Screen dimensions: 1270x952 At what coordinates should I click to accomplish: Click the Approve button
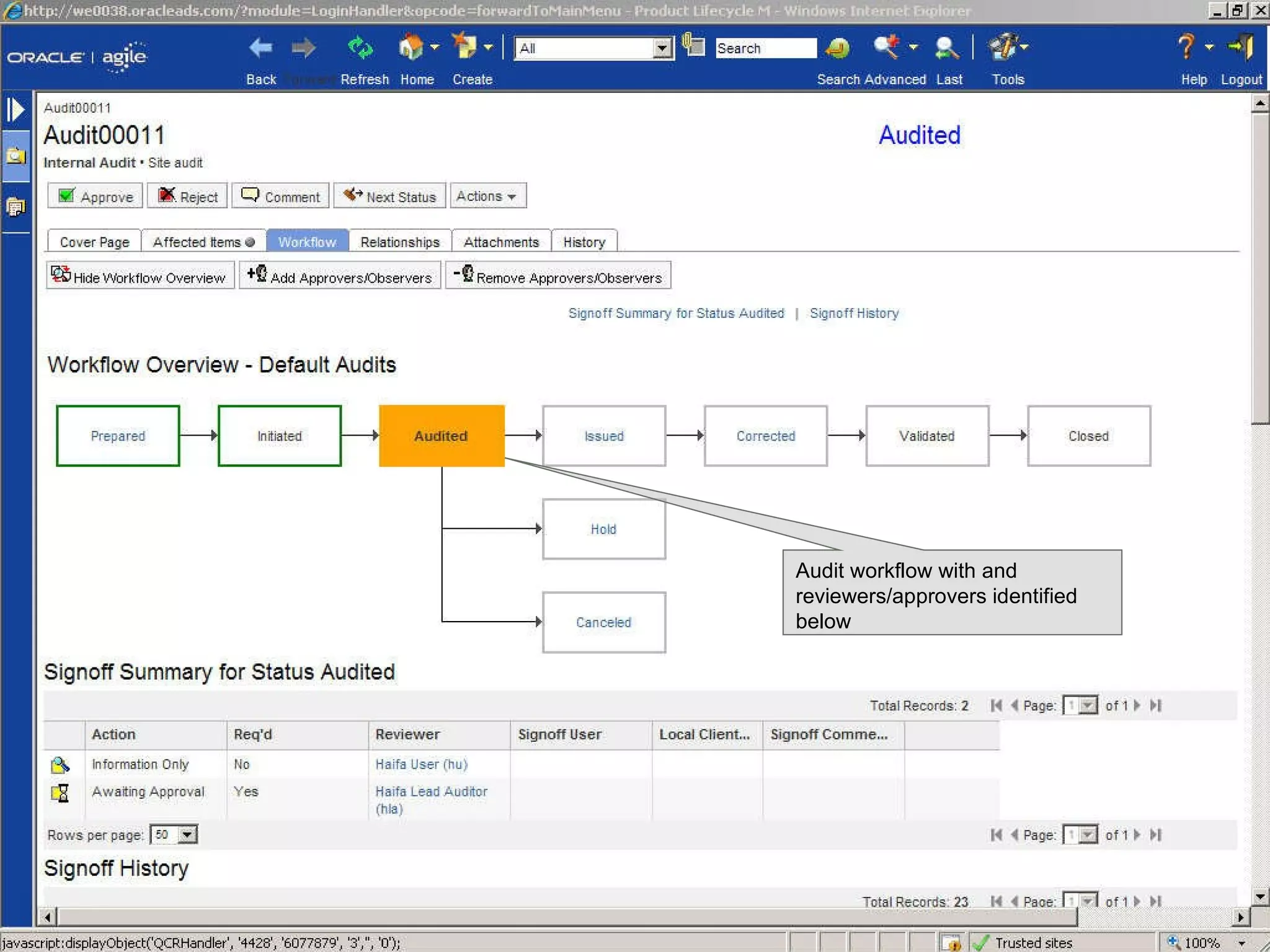coord(95,196)
